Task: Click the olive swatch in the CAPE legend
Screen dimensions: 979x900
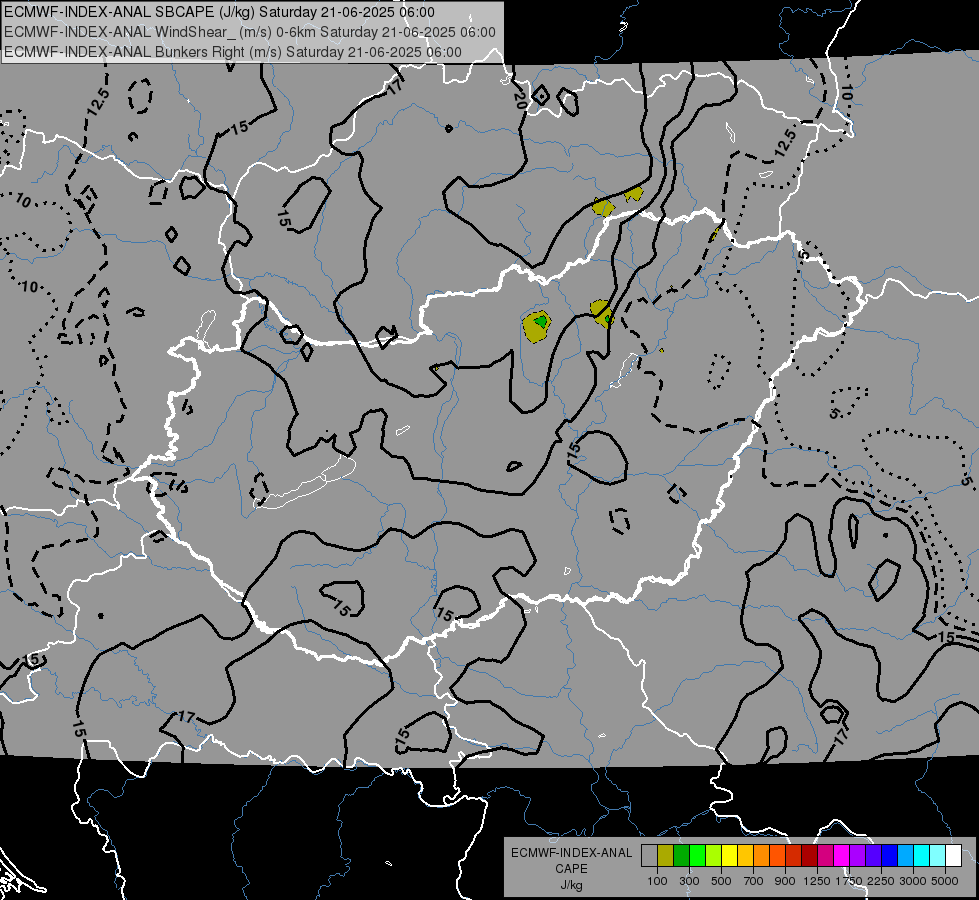Action: click(x=666, y=856)
